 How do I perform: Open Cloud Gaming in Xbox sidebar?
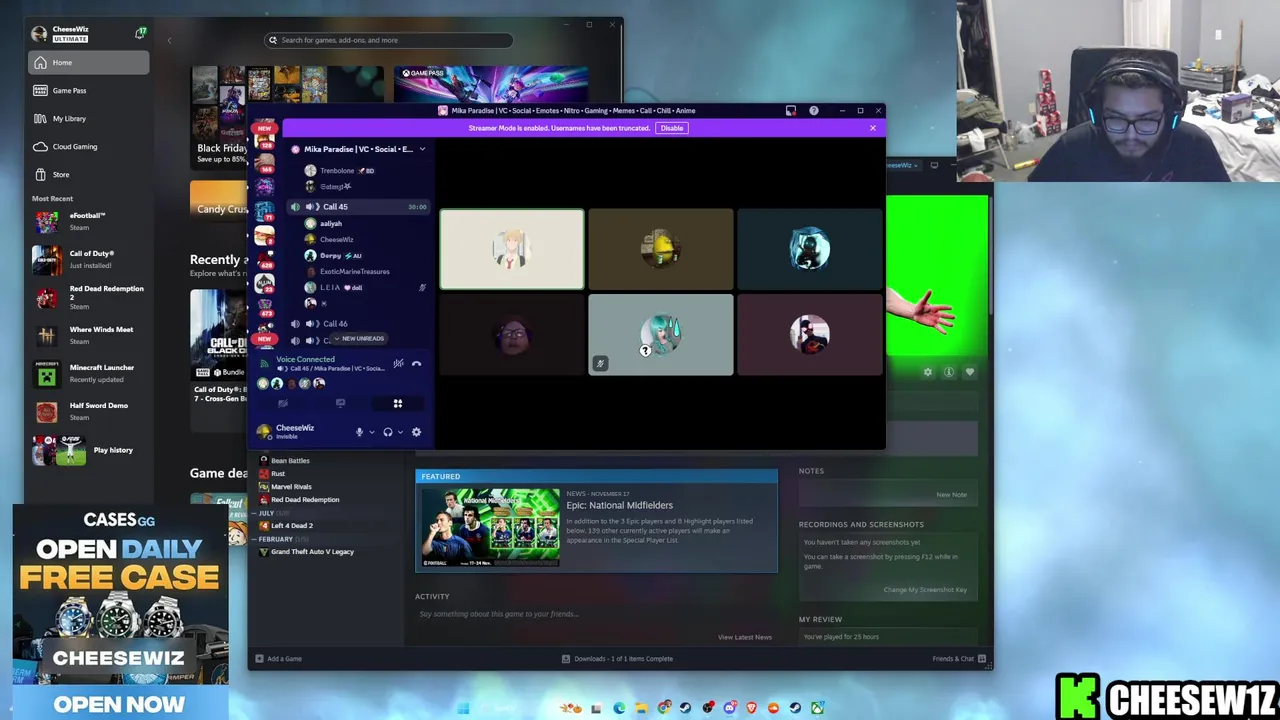[89, 147]
